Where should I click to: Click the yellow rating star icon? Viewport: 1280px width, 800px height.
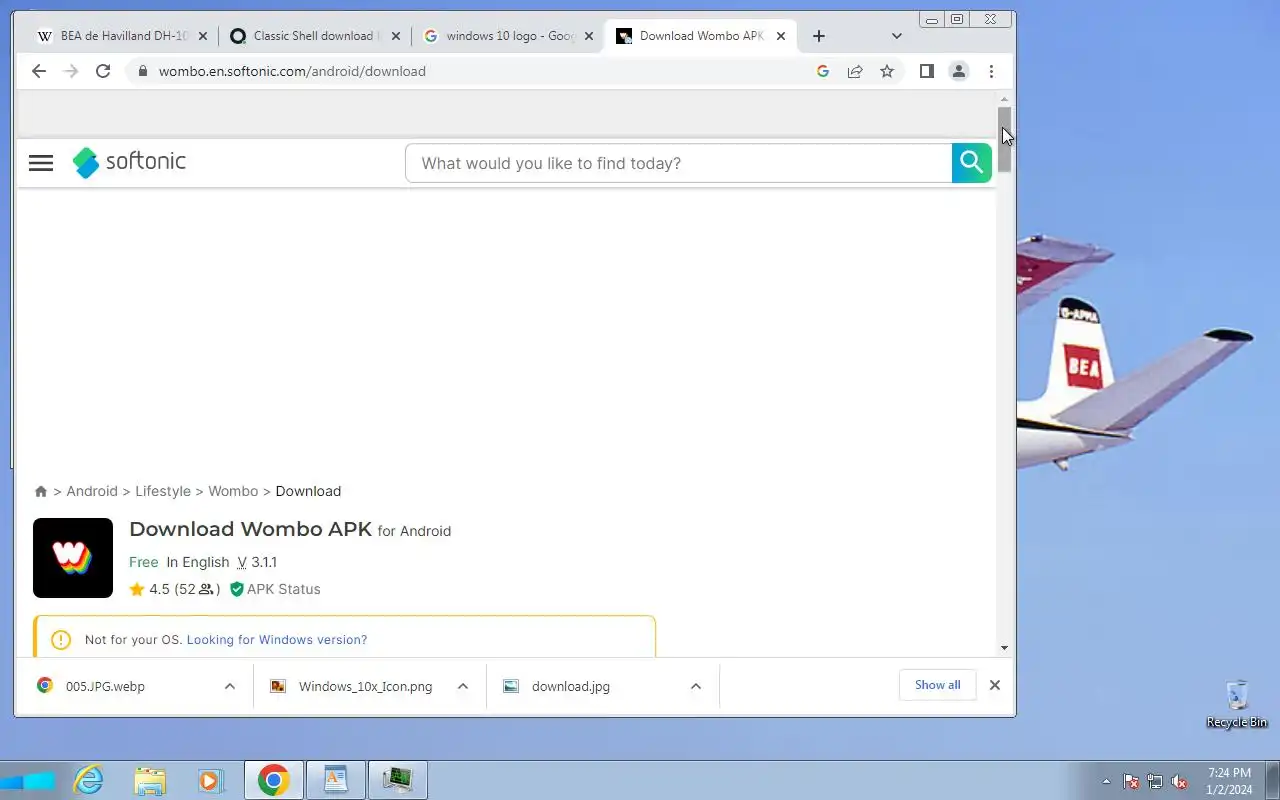[x=137, y=589]
